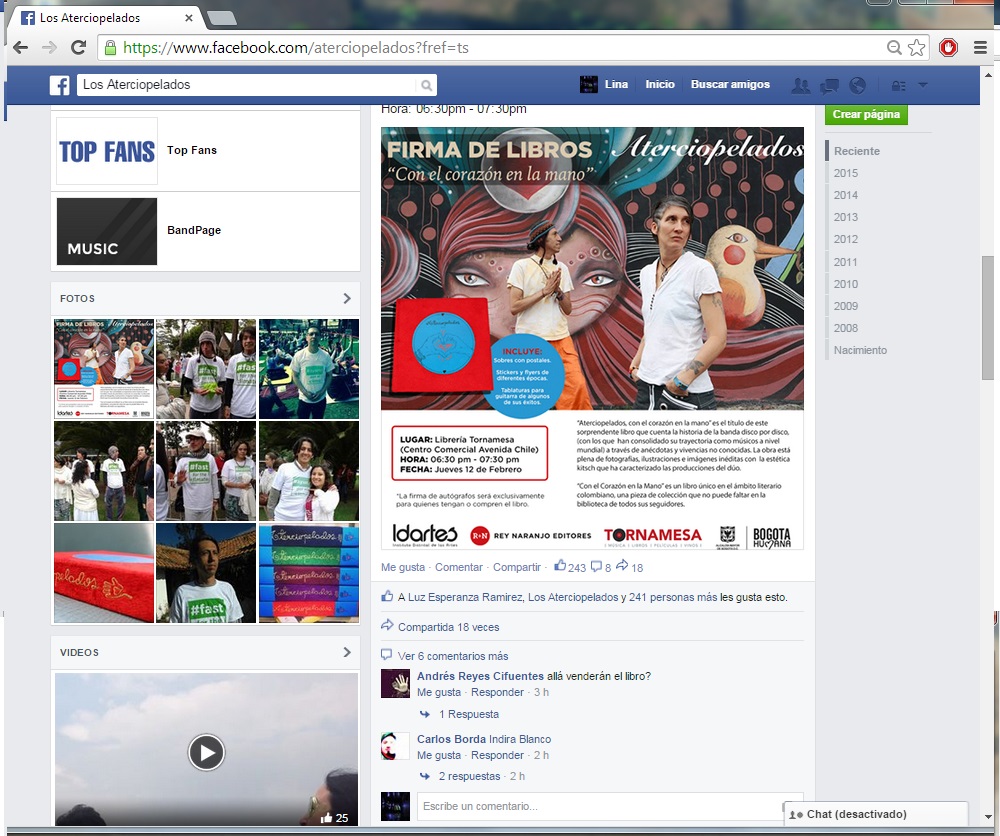The image size is (1000, 836).
Task: Go to Inicio in the top bar
Action: click(660, 85)
